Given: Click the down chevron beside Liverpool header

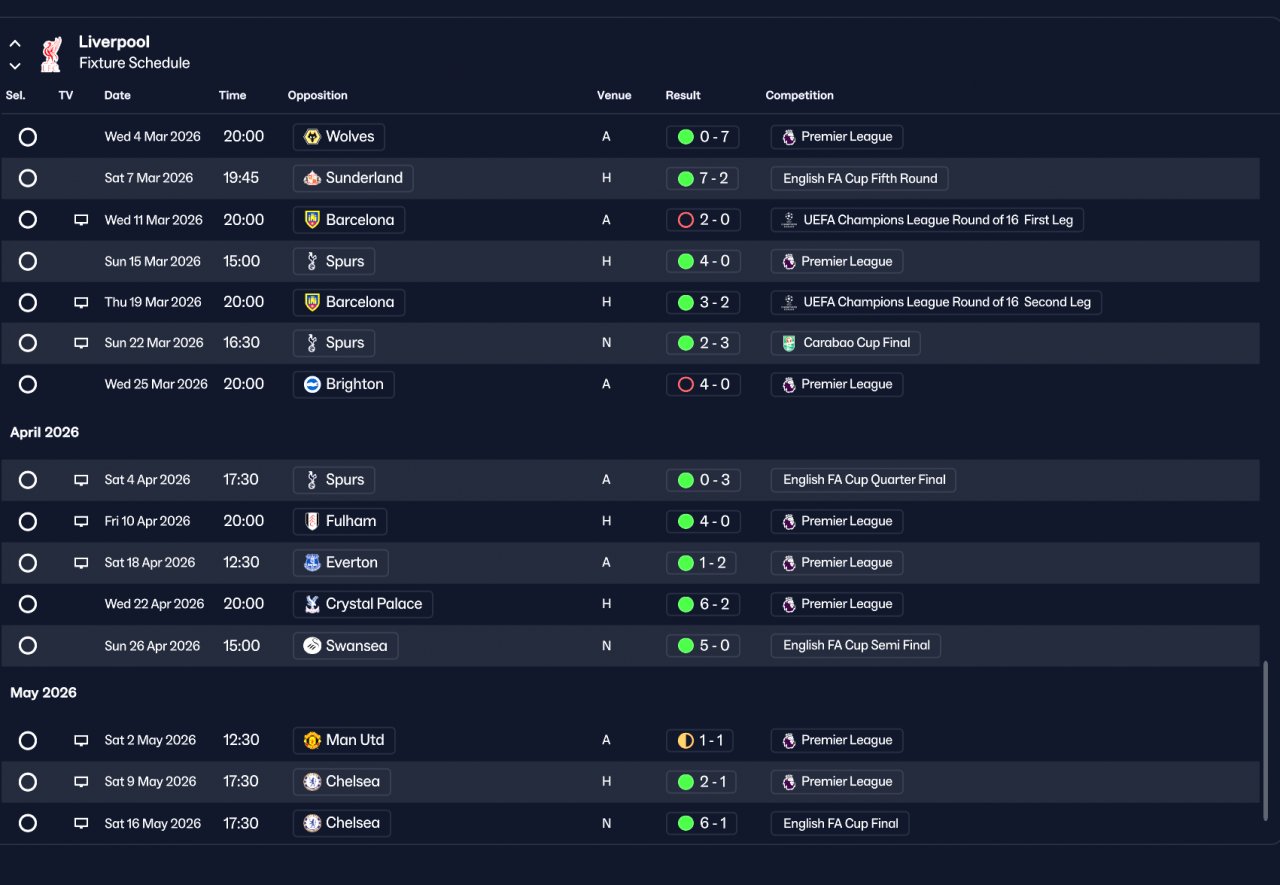Looking at the screenshot, I should 15,66.
